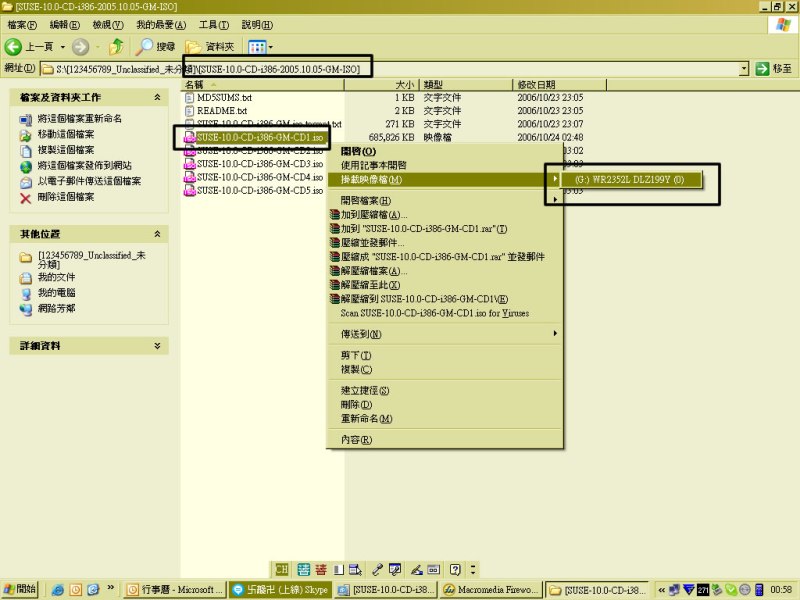Open the 開始 Start menu
Viewport: 800px width, 600px height.
coord(20,590)
